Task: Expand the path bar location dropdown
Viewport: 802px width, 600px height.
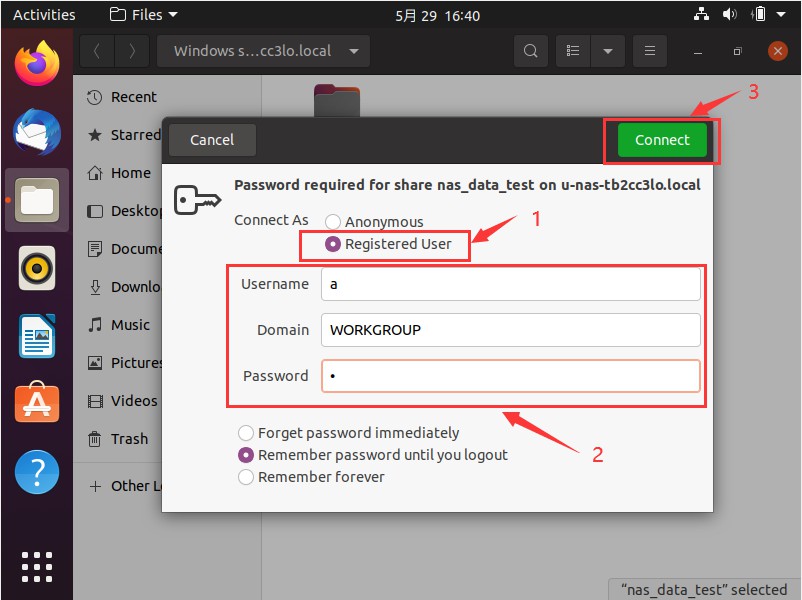Action: point(354,51)
